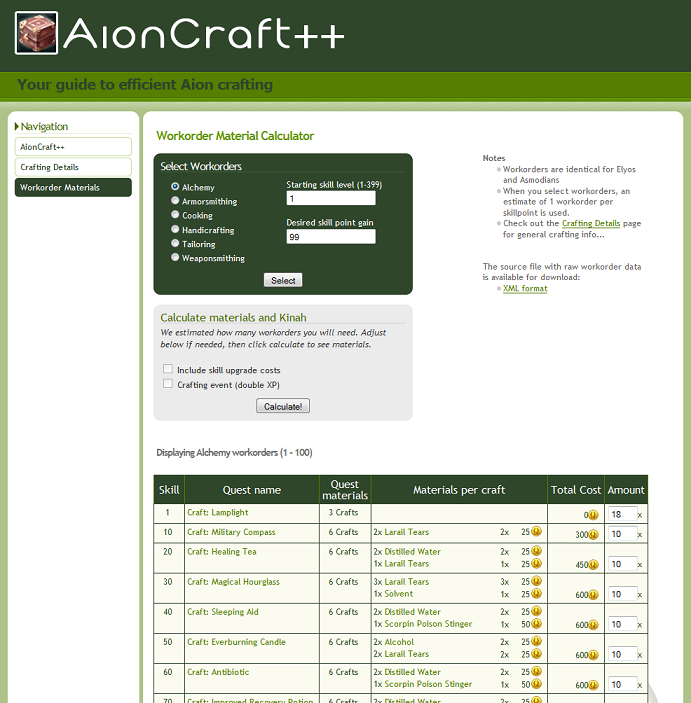Click the Kinah coin in Everburning Candle total cost
Screen dimensions: 691x703
click(593, 655)
